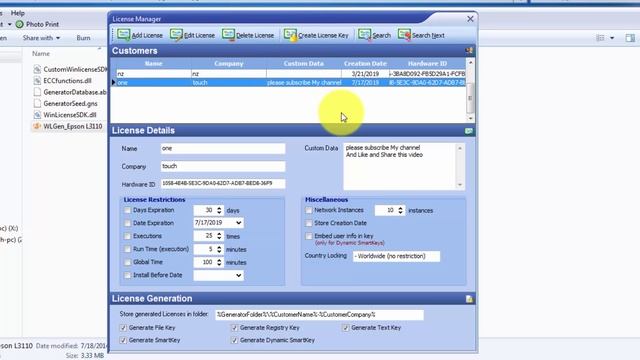
Task: Click the Explorer Name column header
Action: coord(41,53)
